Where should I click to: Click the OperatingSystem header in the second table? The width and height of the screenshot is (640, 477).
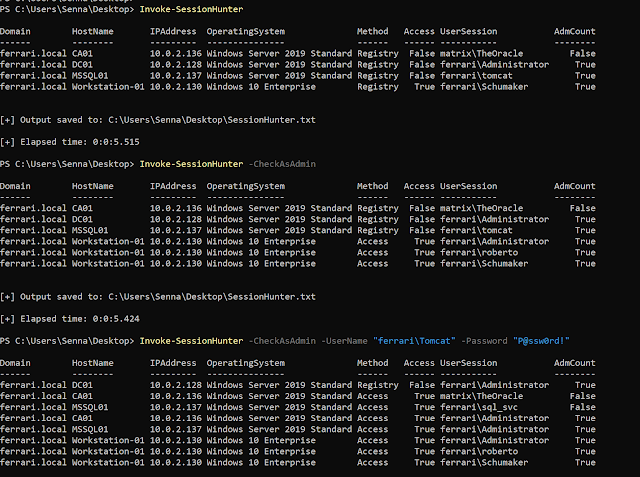pos(245,186)
